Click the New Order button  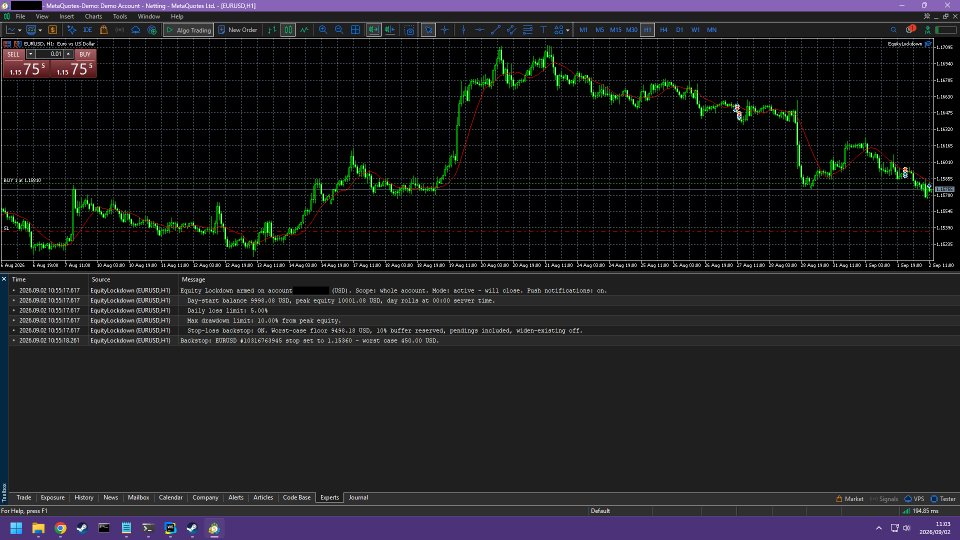point(238,29)
